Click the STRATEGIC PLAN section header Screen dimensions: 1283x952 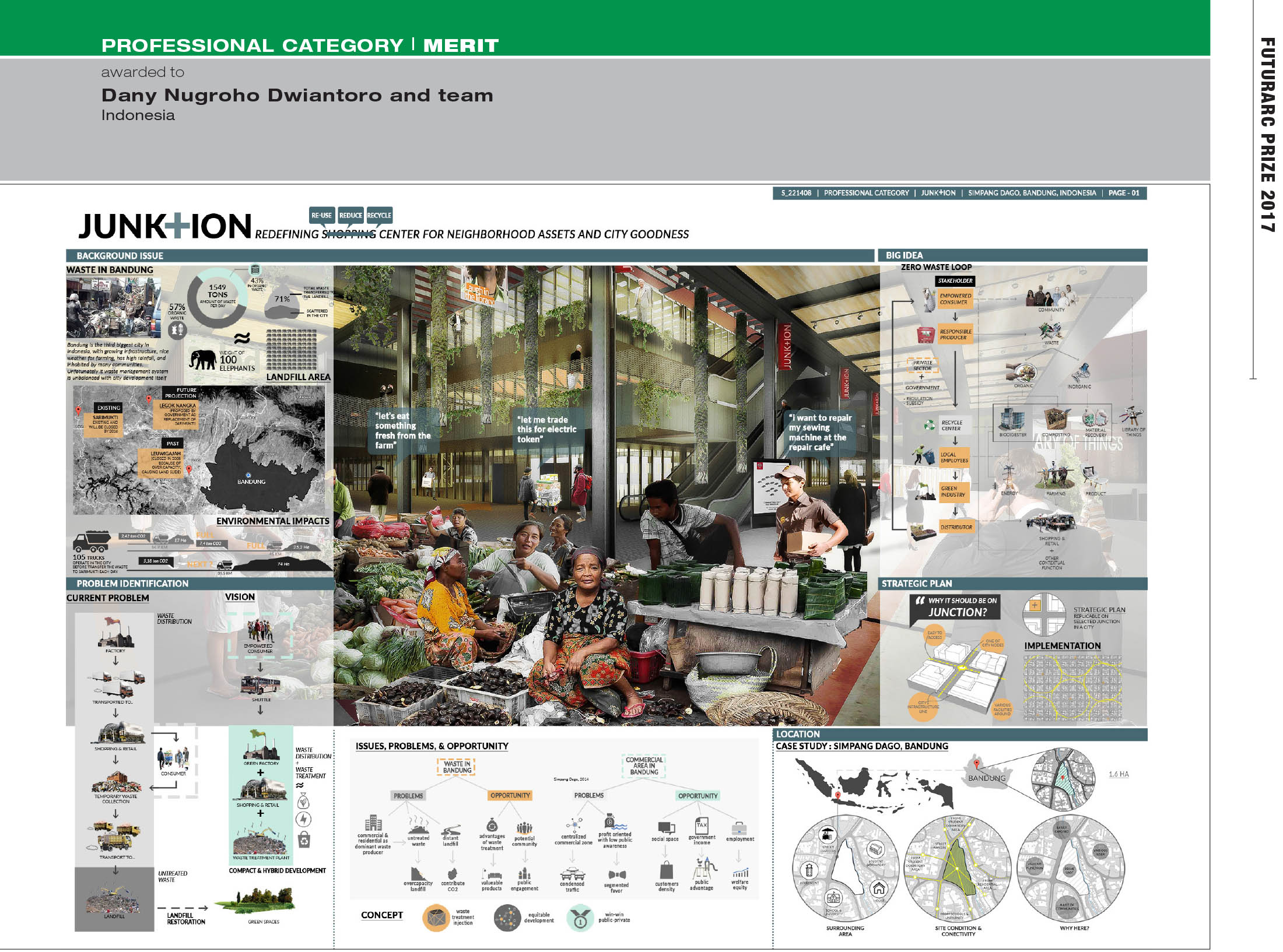click(1013, 584)
